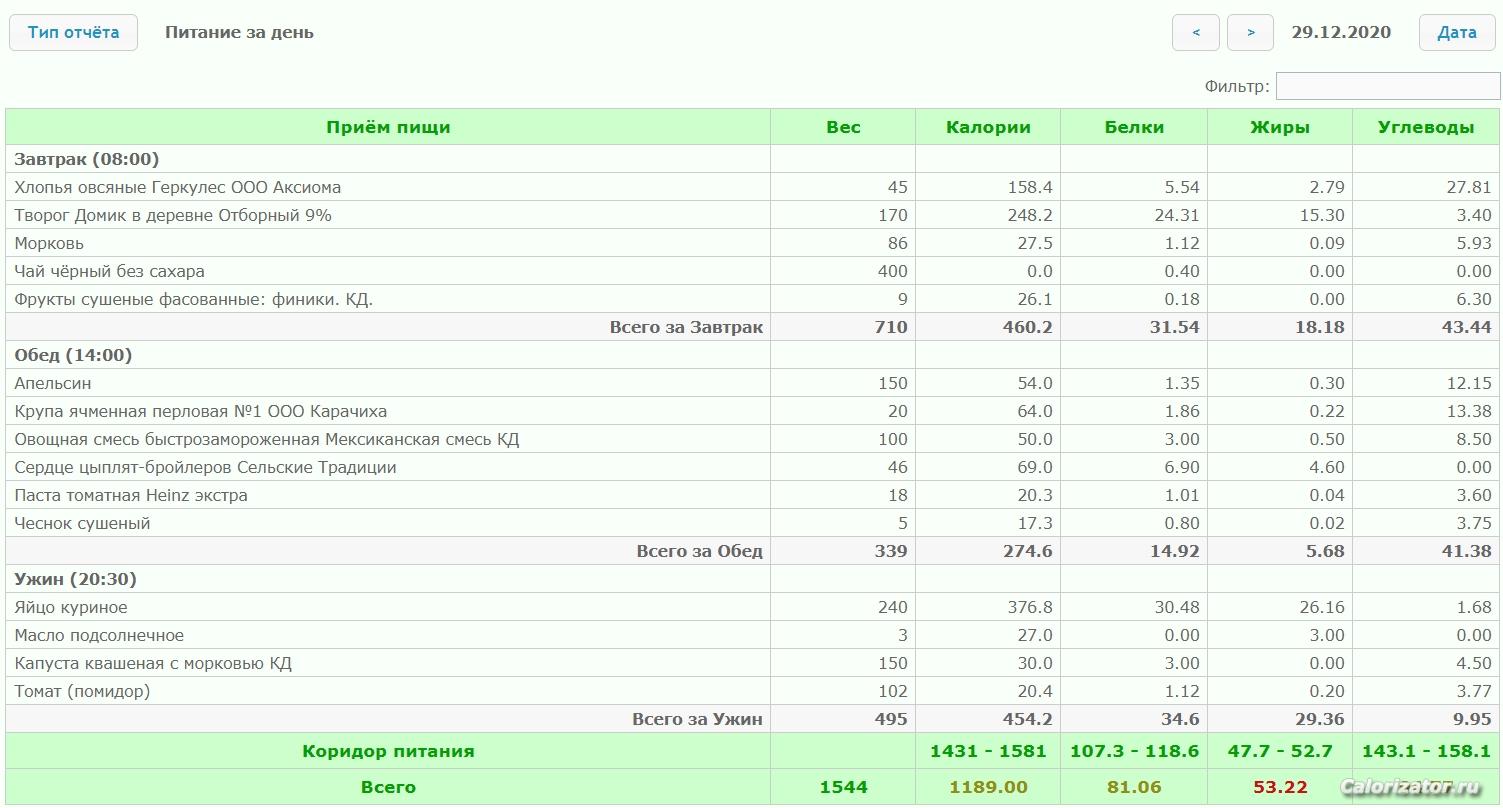The image size is (1503, 808).
Task: Click calorie corridor value 1431 - 1581
Action: tap(988, 751)
